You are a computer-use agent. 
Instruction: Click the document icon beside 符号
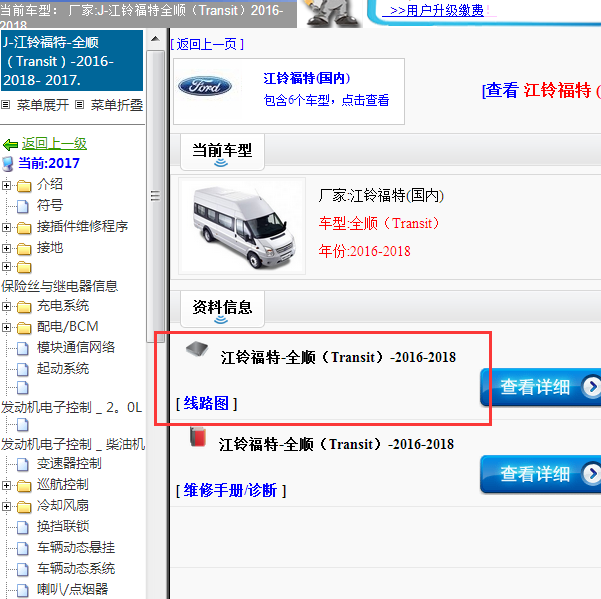(x=23, y=207)
